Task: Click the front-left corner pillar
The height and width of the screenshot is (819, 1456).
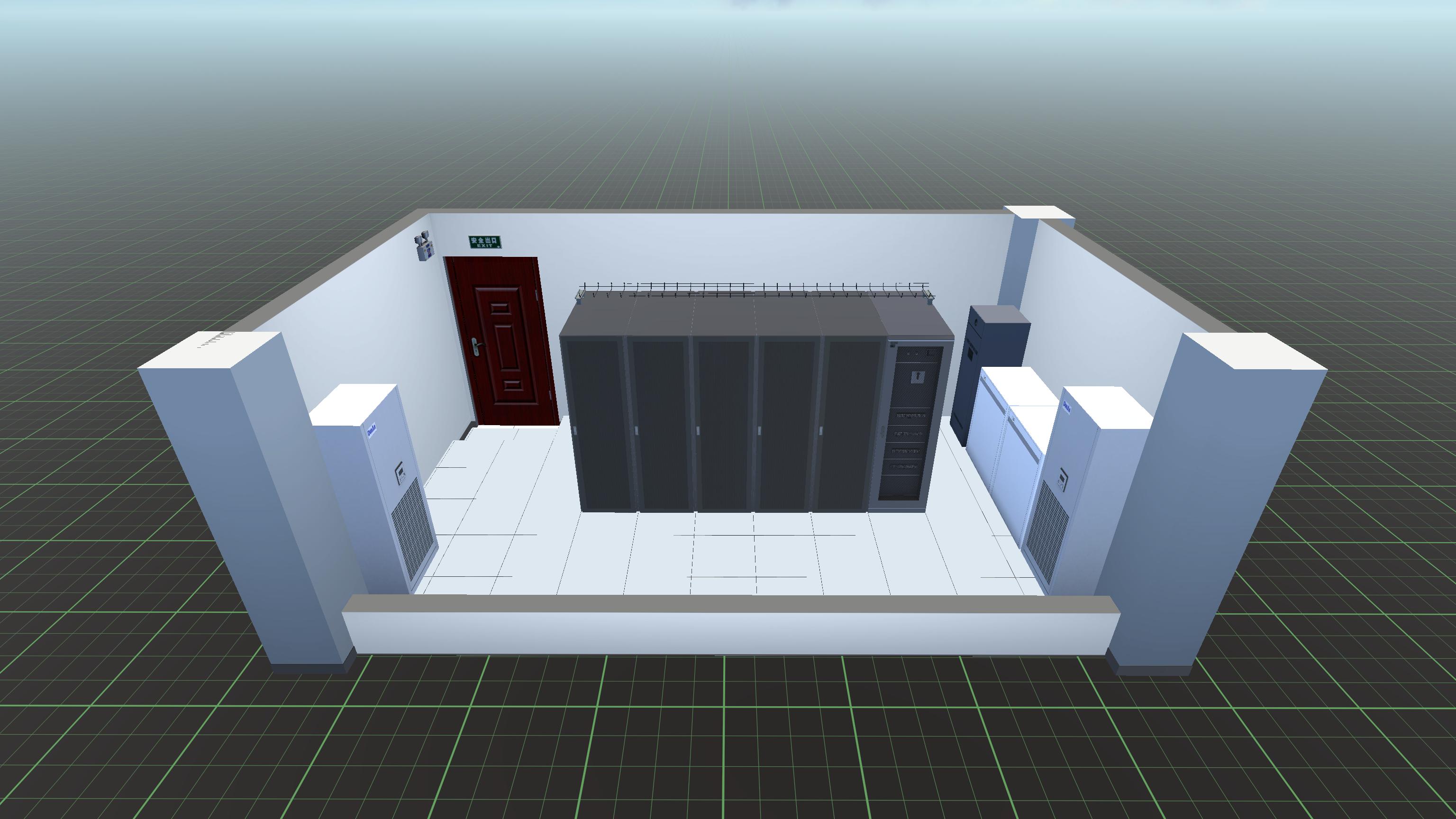Action: point(249,497)
